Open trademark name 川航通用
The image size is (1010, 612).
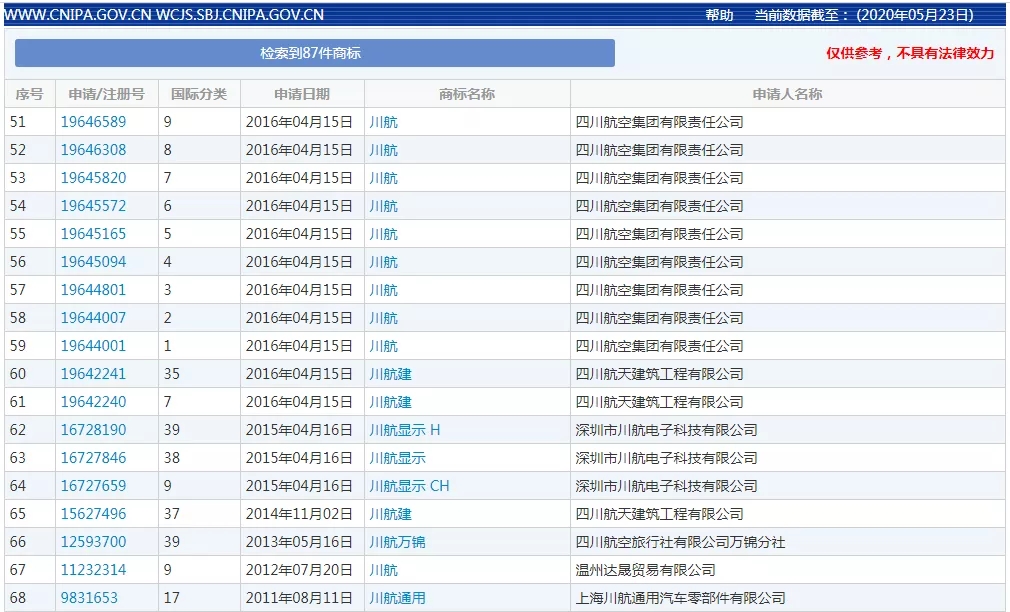(397, 598)
